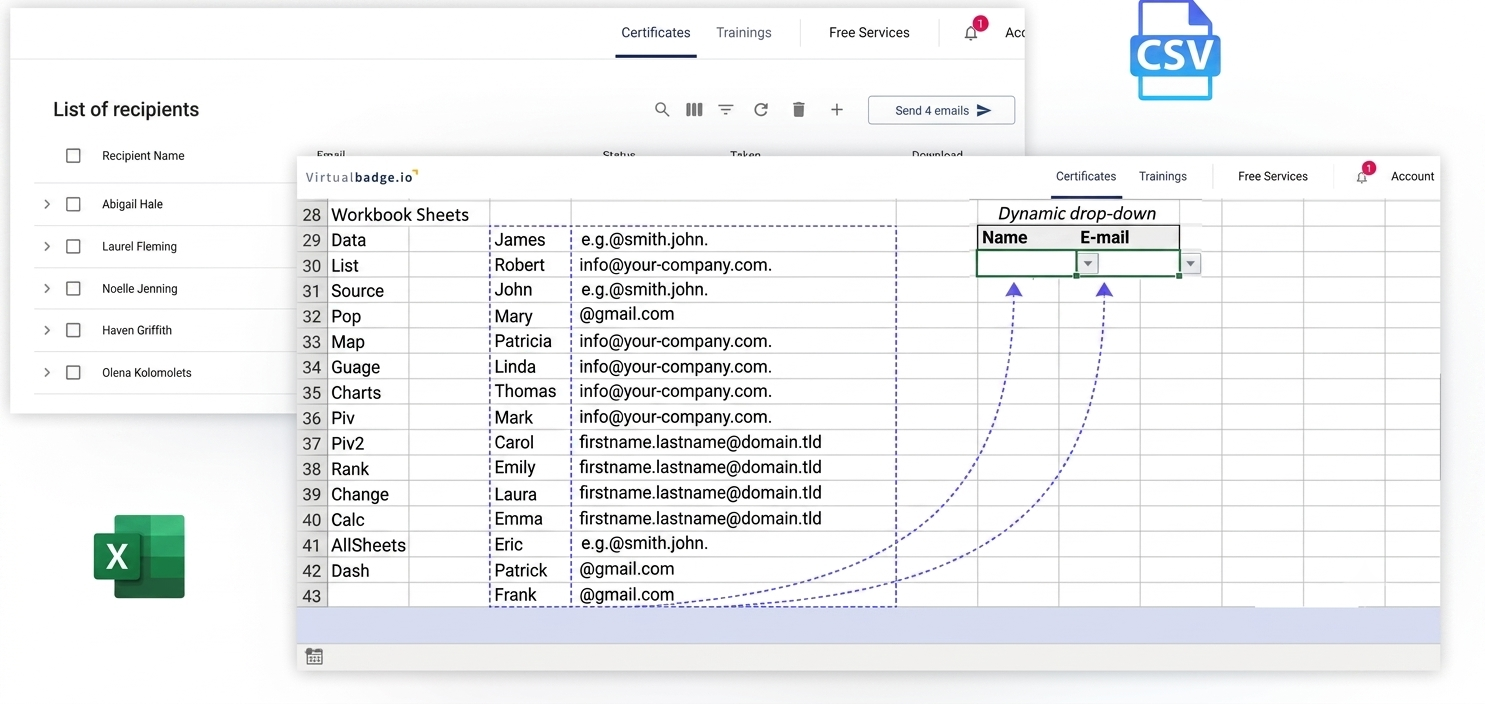This screenshot has height=704, width=1485.
Task: Click the List of recipients heading
Action: (x=126, y=110)
